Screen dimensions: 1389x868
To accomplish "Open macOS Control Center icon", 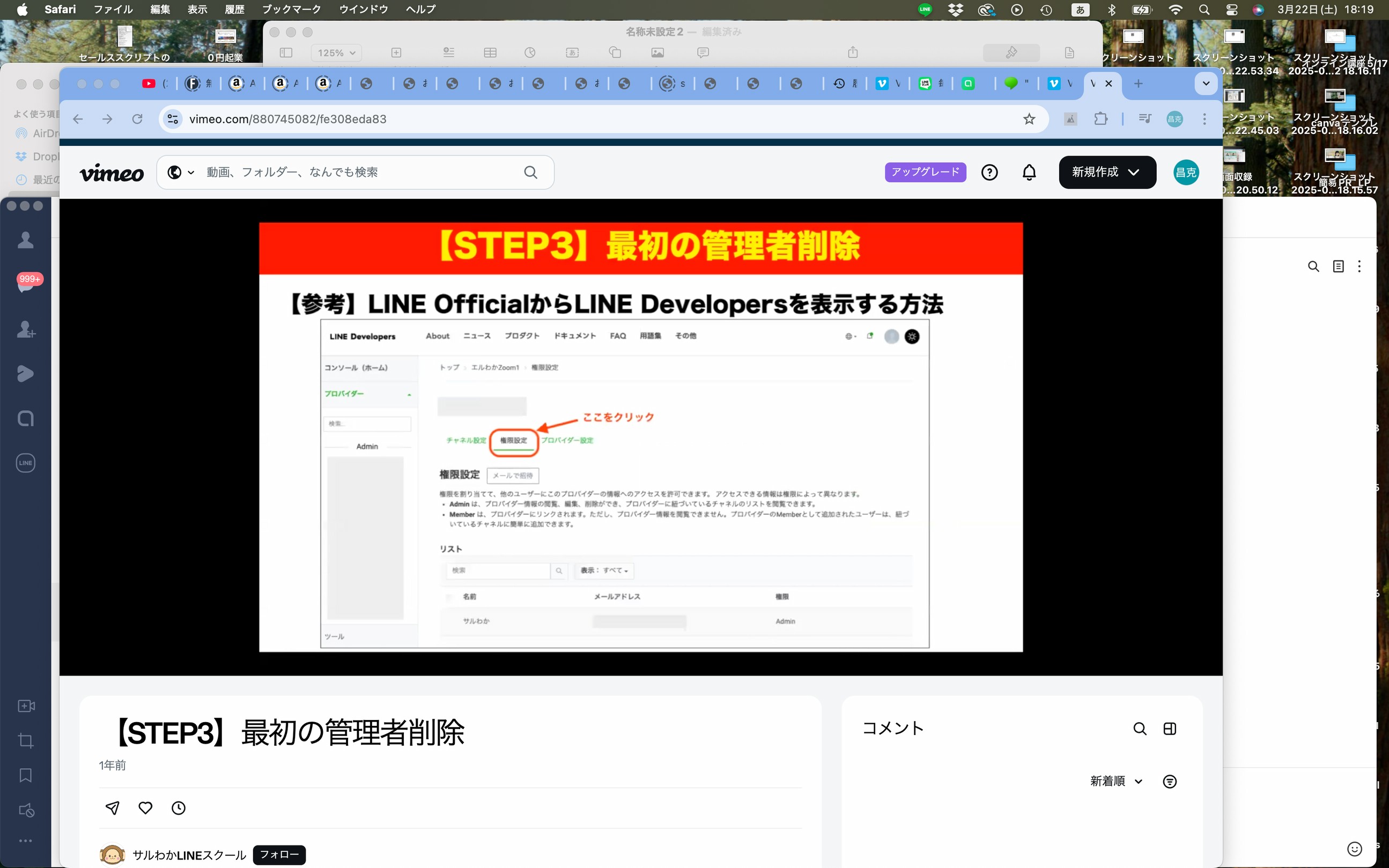I will [x=1232, y=9].
